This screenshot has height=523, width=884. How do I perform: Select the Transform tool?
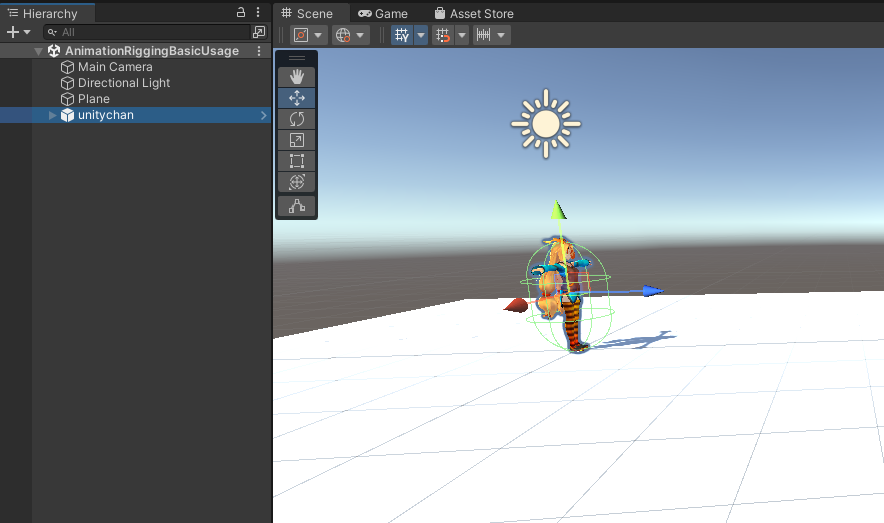click(x=297, y=182)
